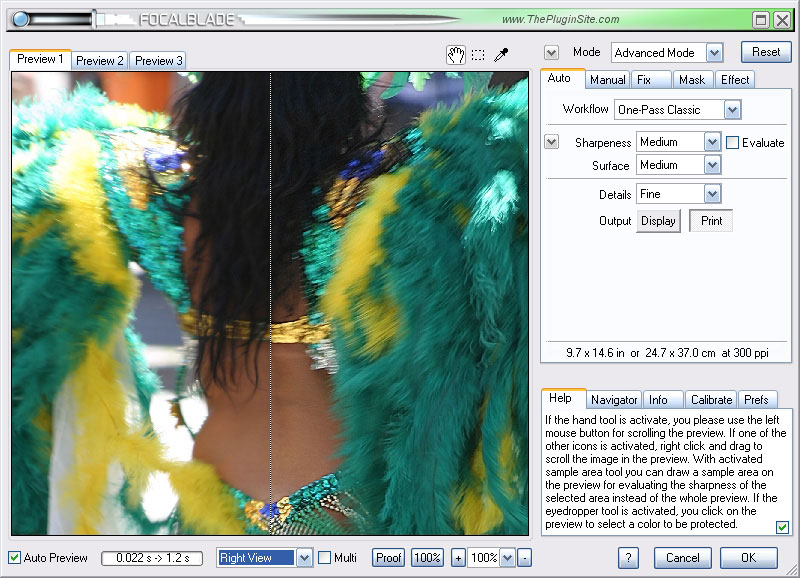Disable the Auto Preview checkbox
The image size is (800, 578).
click(x=15, y=557)
